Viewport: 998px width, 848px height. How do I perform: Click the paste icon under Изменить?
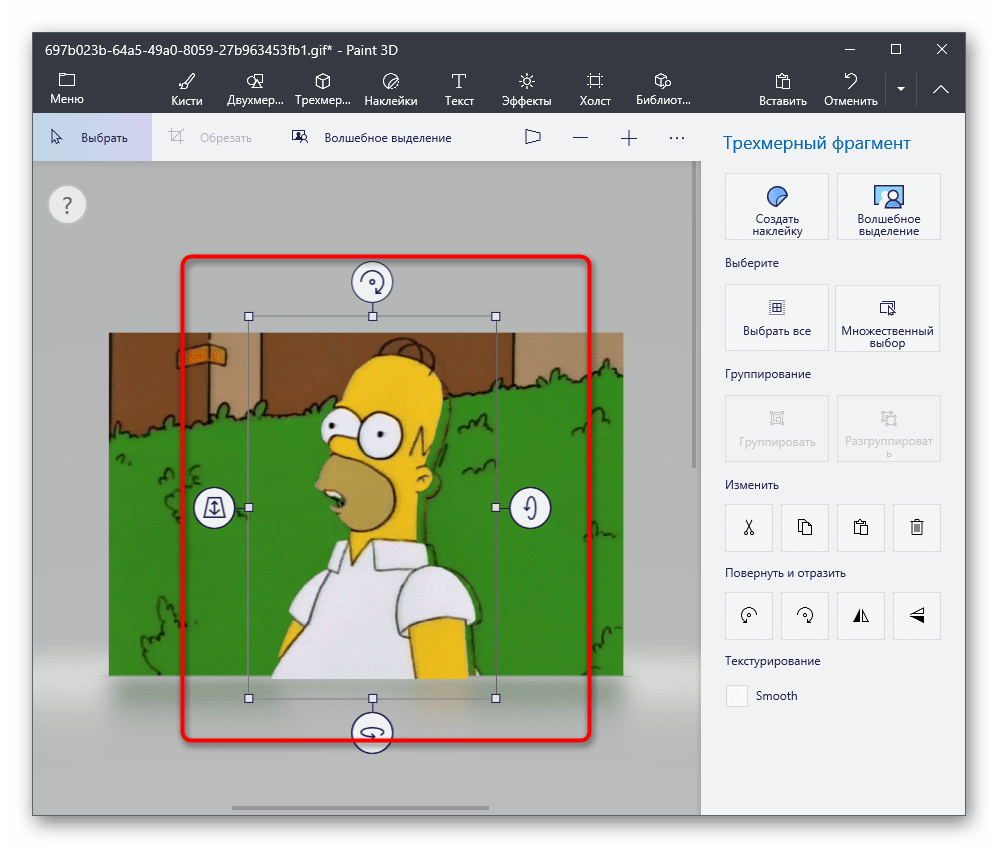coord(860,528)
